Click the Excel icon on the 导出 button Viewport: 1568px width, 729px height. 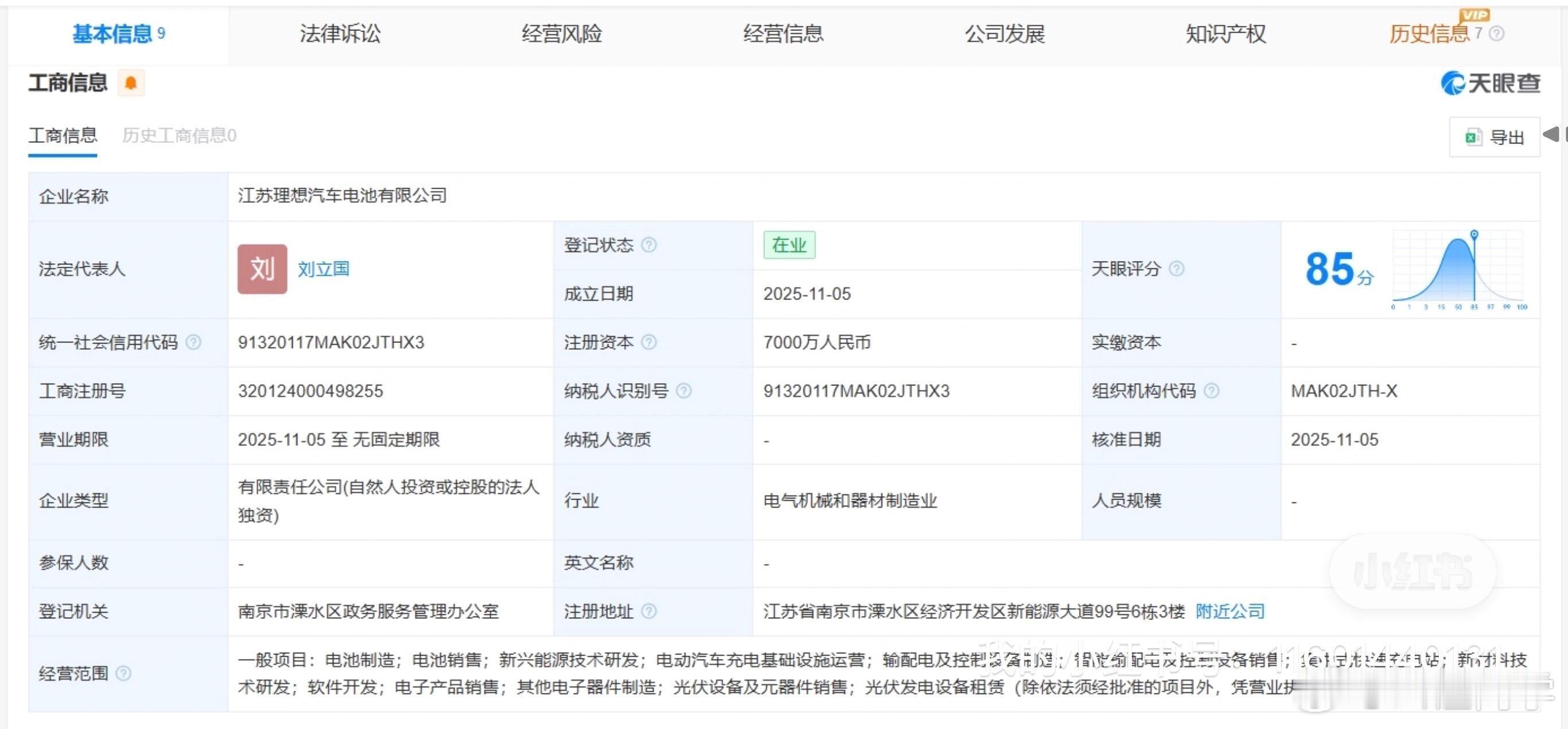[x=1474, y=137]
